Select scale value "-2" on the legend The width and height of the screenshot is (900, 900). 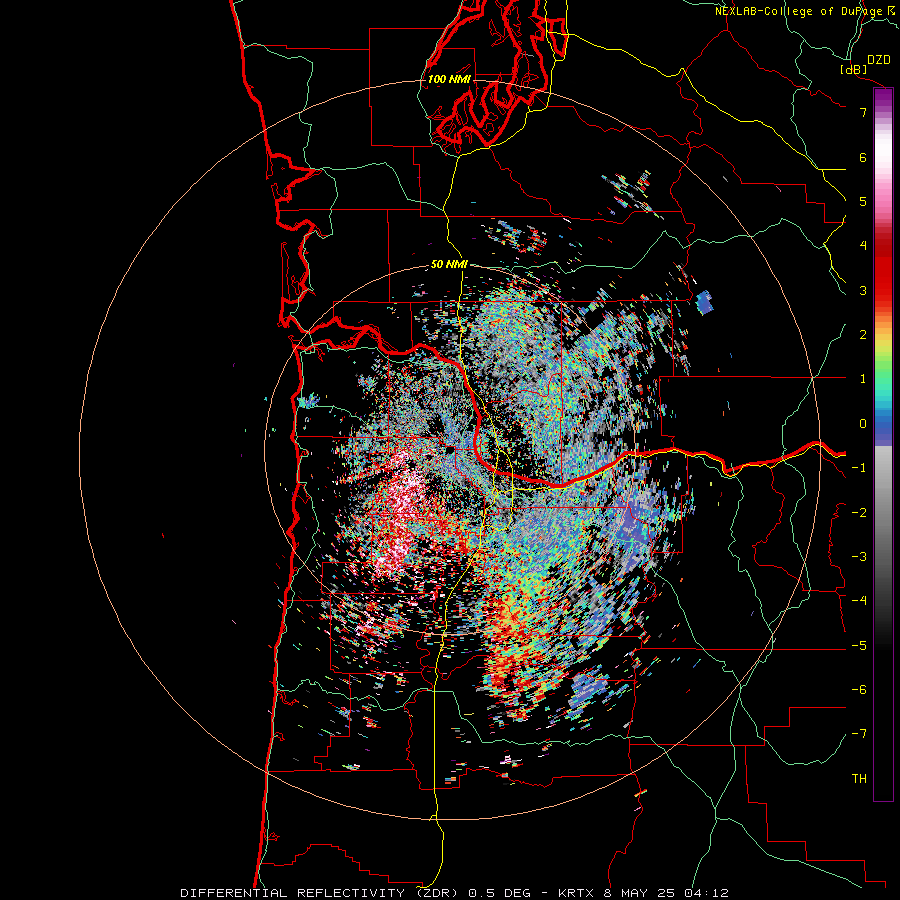click(x=859, y=513)
